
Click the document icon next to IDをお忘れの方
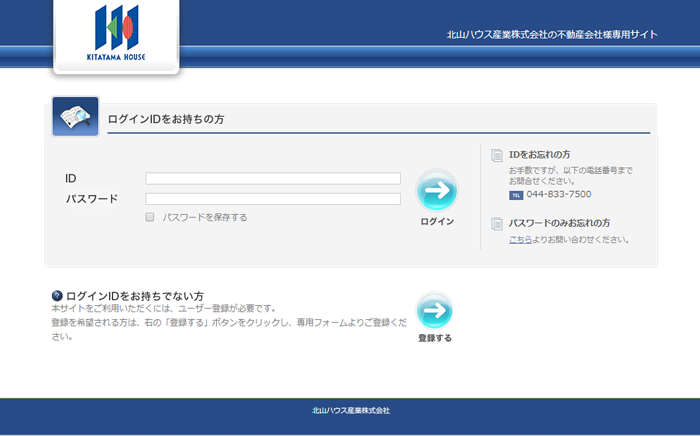click(x=497, y=155)
